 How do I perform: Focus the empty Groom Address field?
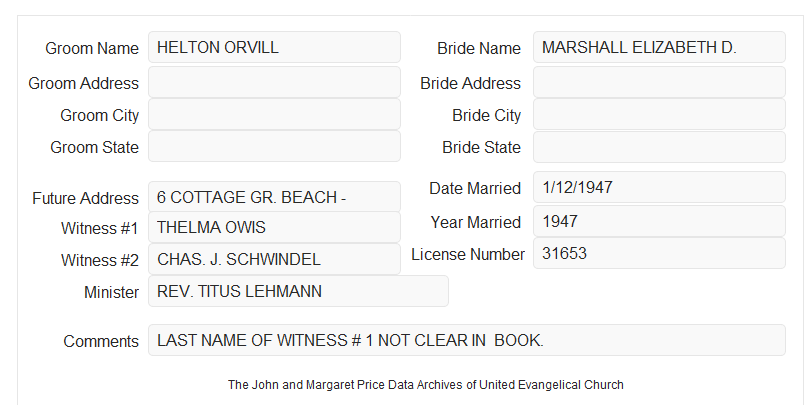[x=274, y=82]
